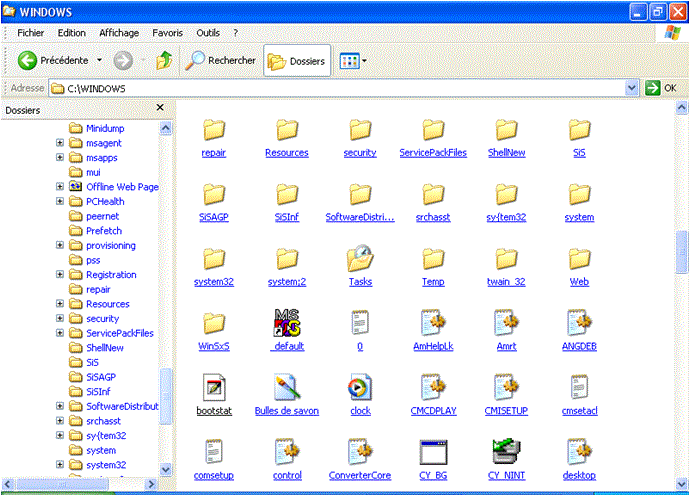Select the security folder icon
The height and width of the screenshot is (496, 690).
coord(360,130)
